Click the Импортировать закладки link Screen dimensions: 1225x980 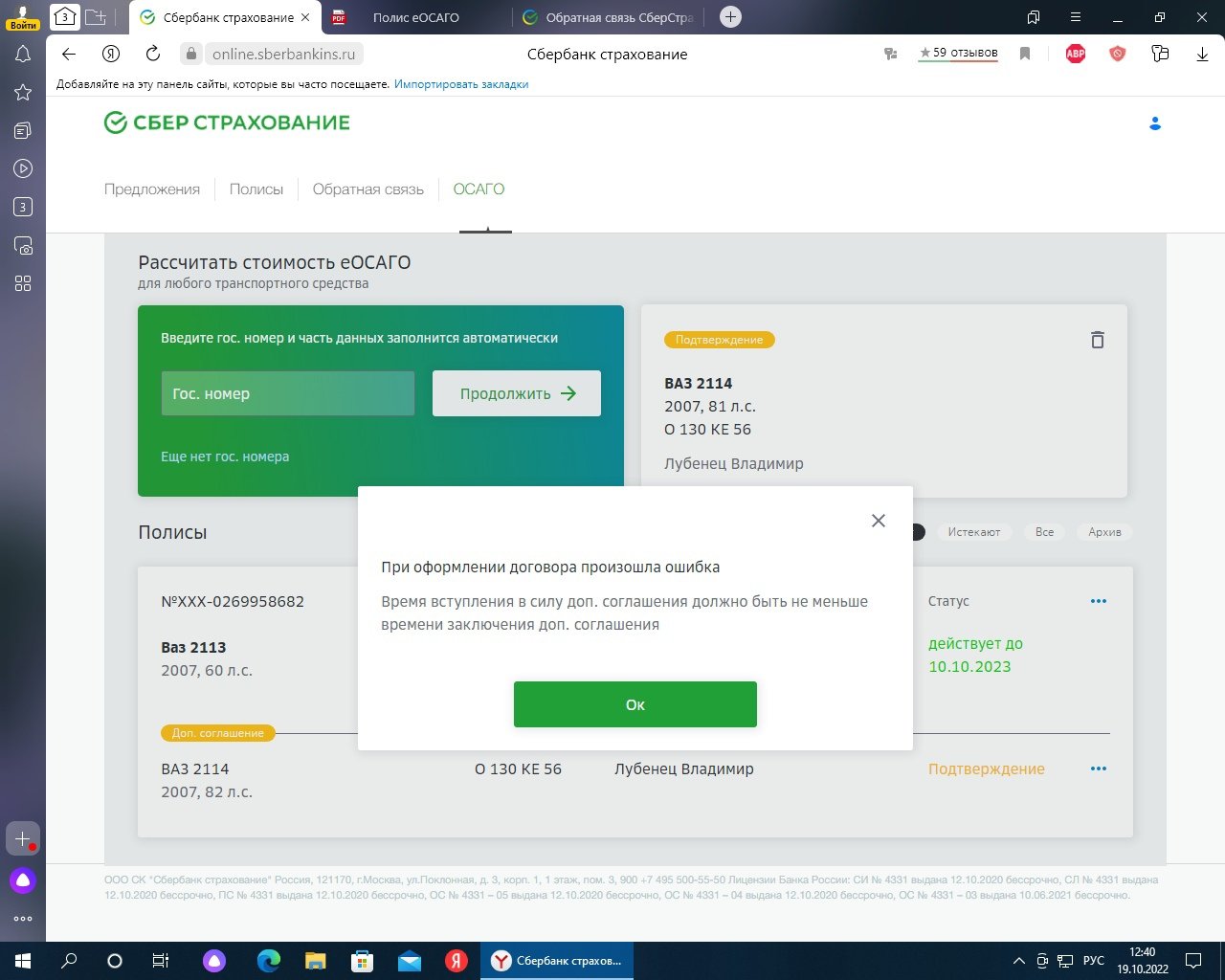461,84
